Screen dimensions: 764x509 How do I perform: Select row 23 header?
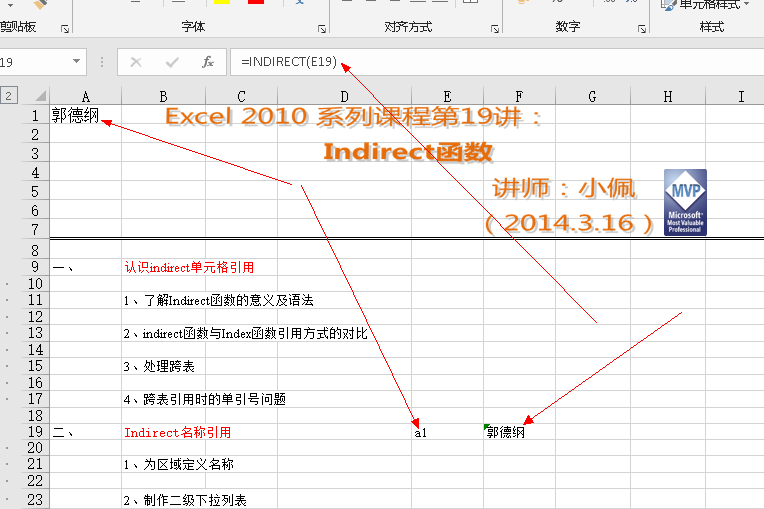pyautogui.click(x=35, y=499)
